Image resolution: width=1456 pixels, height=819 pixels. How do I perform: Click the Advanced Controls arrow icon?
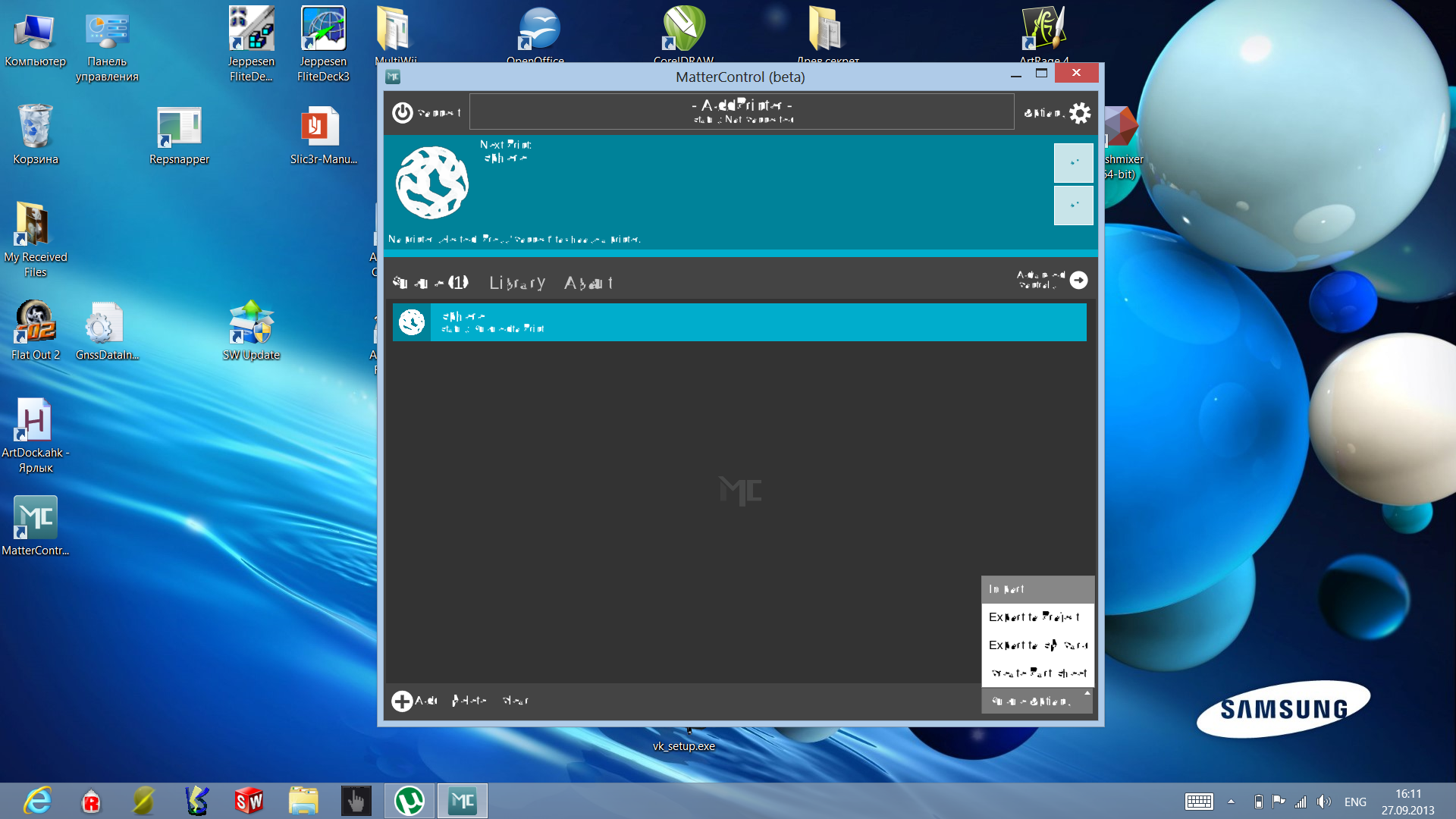[1078, 281]
